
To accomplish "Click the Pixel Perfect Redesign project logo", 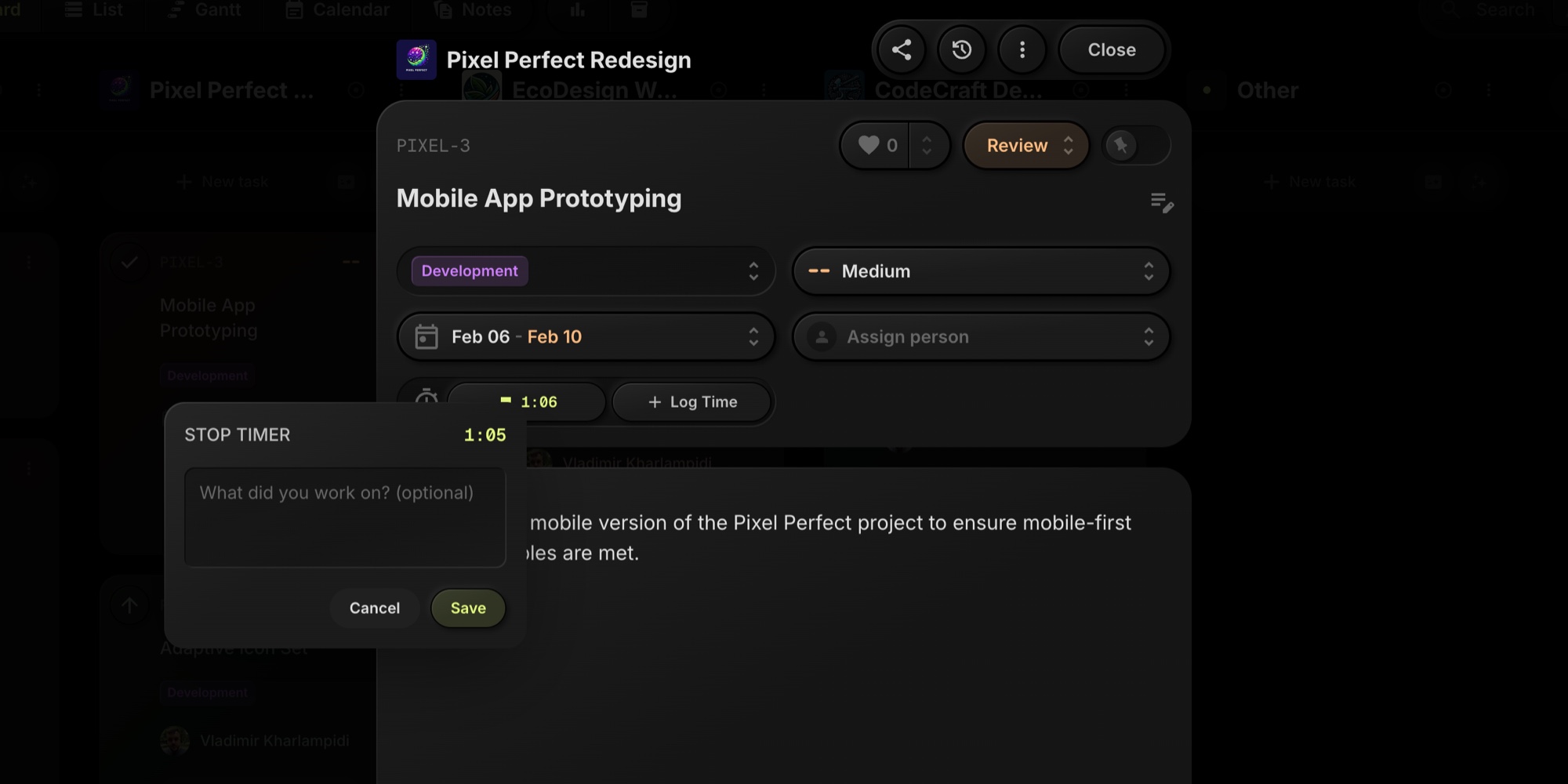I will [x=416, y=60].
